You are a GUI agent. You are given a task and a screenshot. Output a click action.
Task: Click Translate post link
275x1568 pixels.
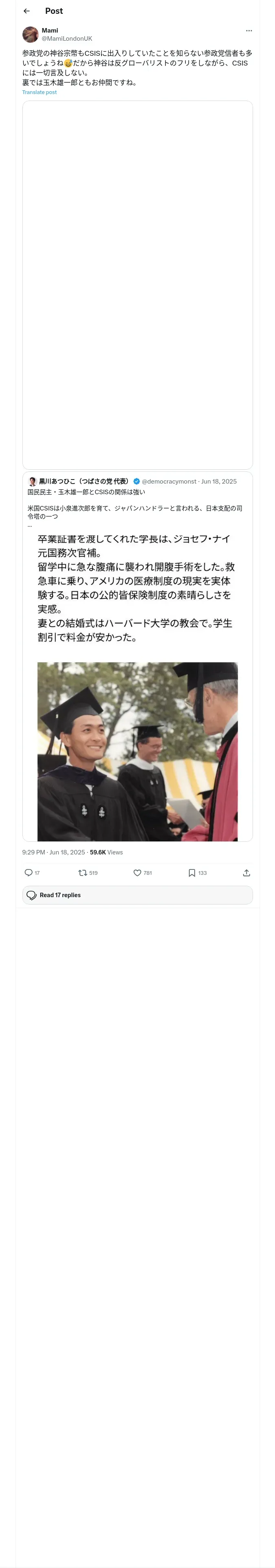[x=40, y=92]
